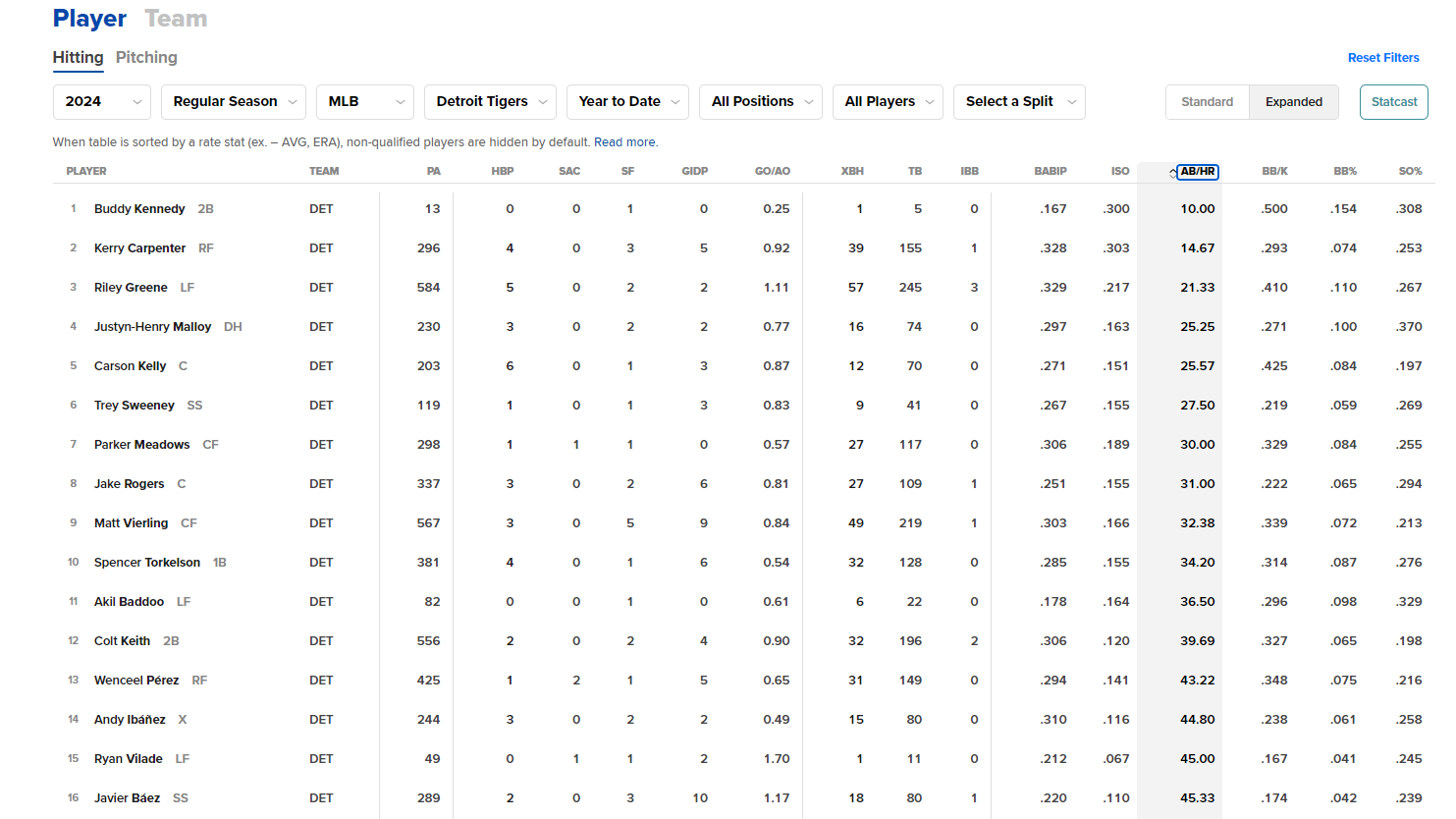Sort the table by SO% column
1456x819 pixels.
click(x=1409, y=171)
